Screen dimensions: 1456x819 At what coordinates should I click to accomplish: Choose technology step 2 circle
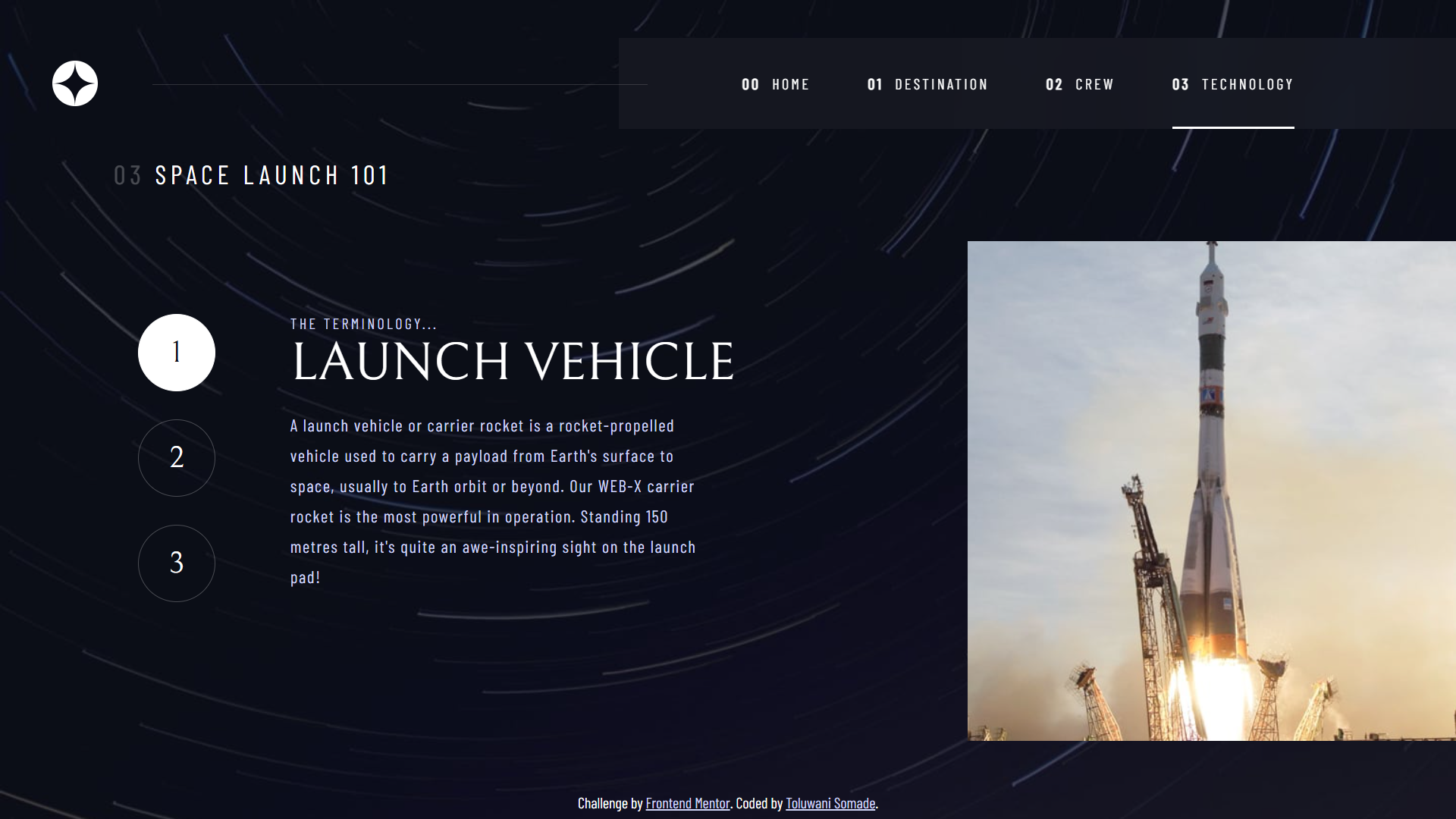pos(177,458)
